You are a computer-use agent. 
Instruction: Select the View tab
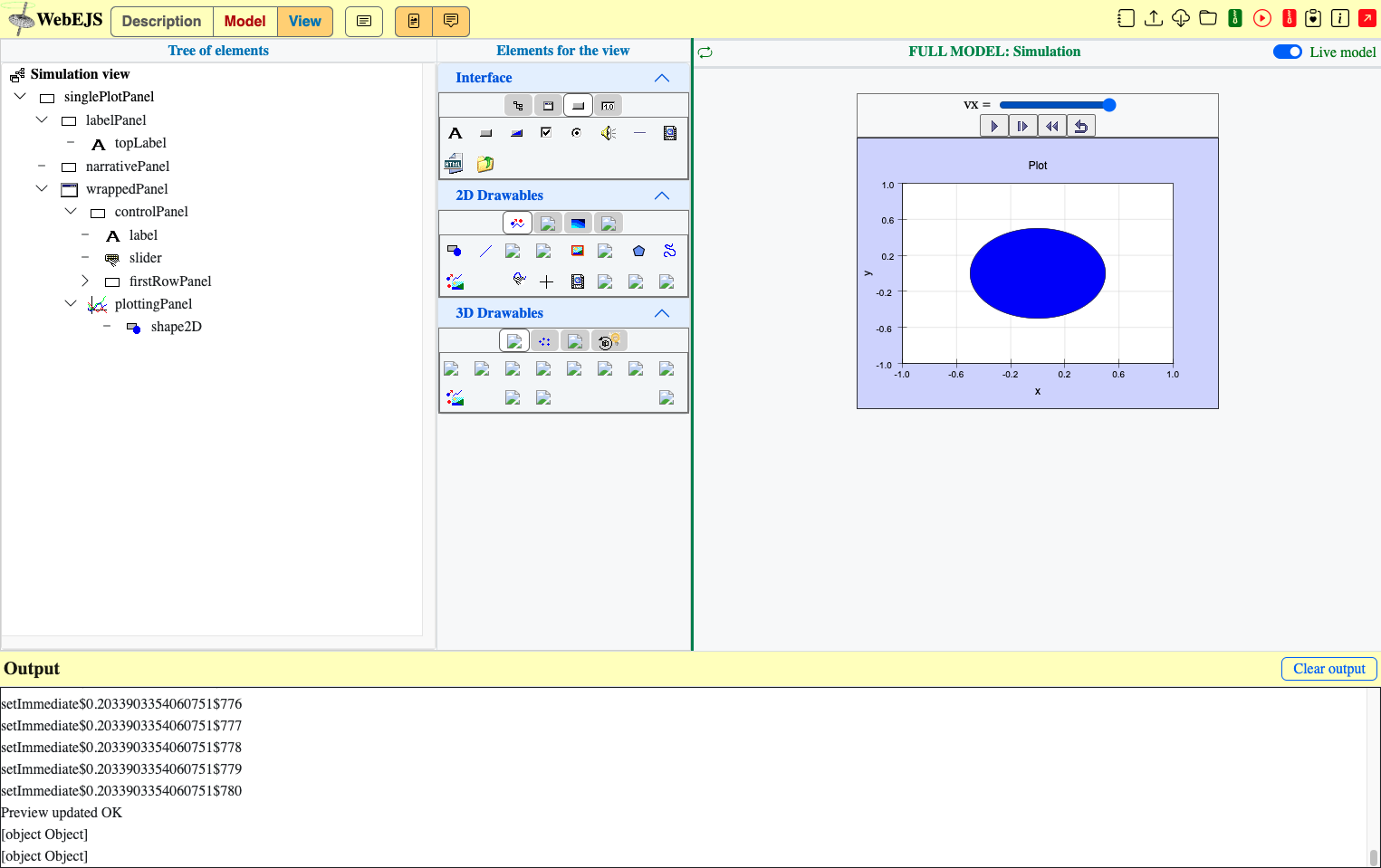tap(305, 21)
